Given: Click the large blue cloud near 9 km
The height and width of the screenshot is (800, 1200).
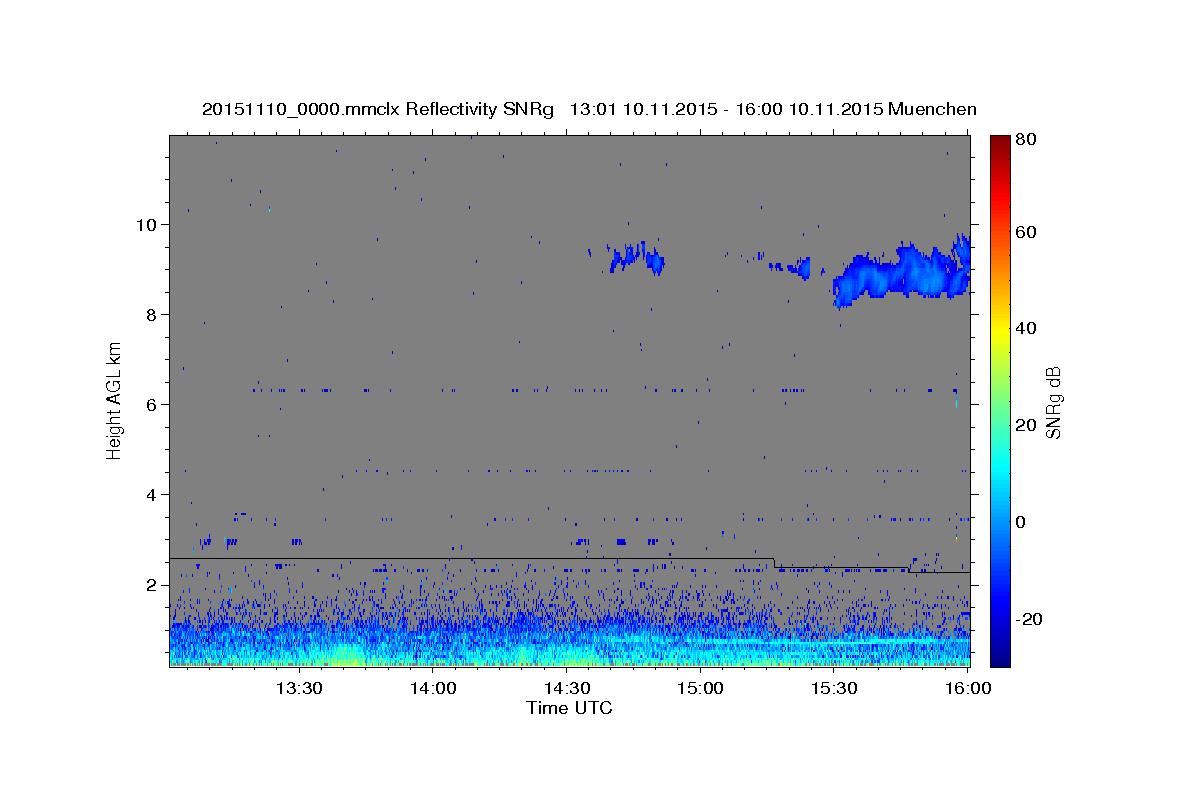Looking at the screenshot, I should pyautogui.click(x=901, y=273).
